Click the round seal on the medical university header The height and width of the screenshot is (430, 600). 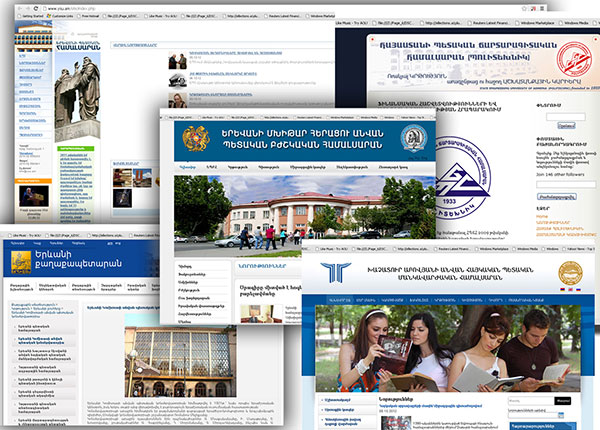point(413,138)
